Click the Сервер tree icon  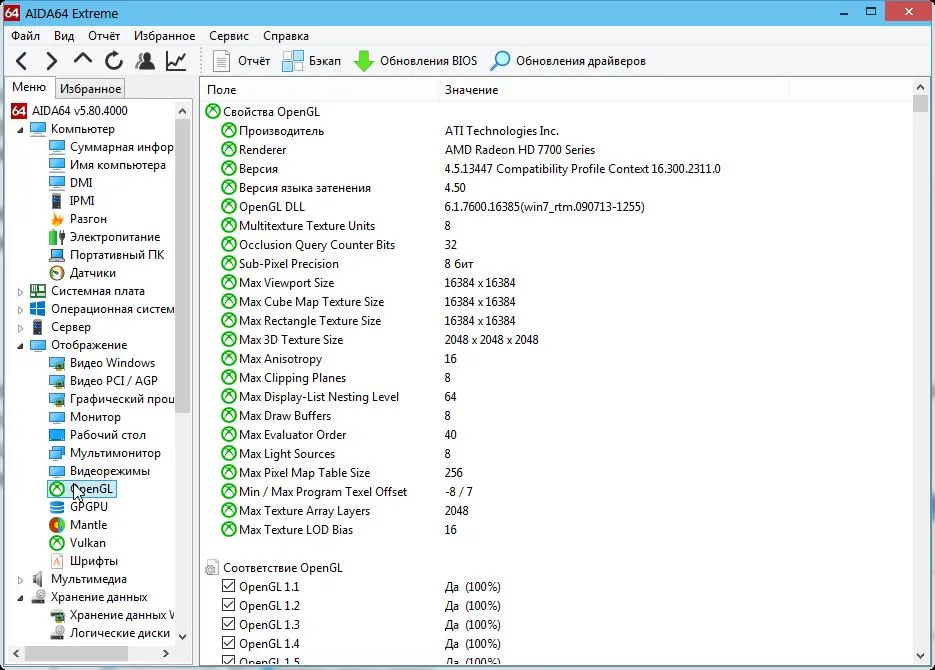coord(38,327)
